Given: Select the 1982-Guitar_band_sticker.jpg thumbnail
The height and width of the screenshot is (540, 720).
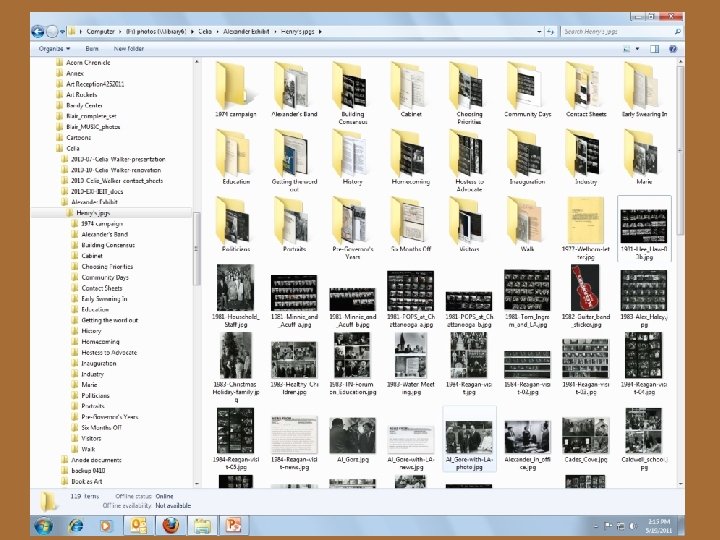Looking at the screenshot, I should click(584, 290).
